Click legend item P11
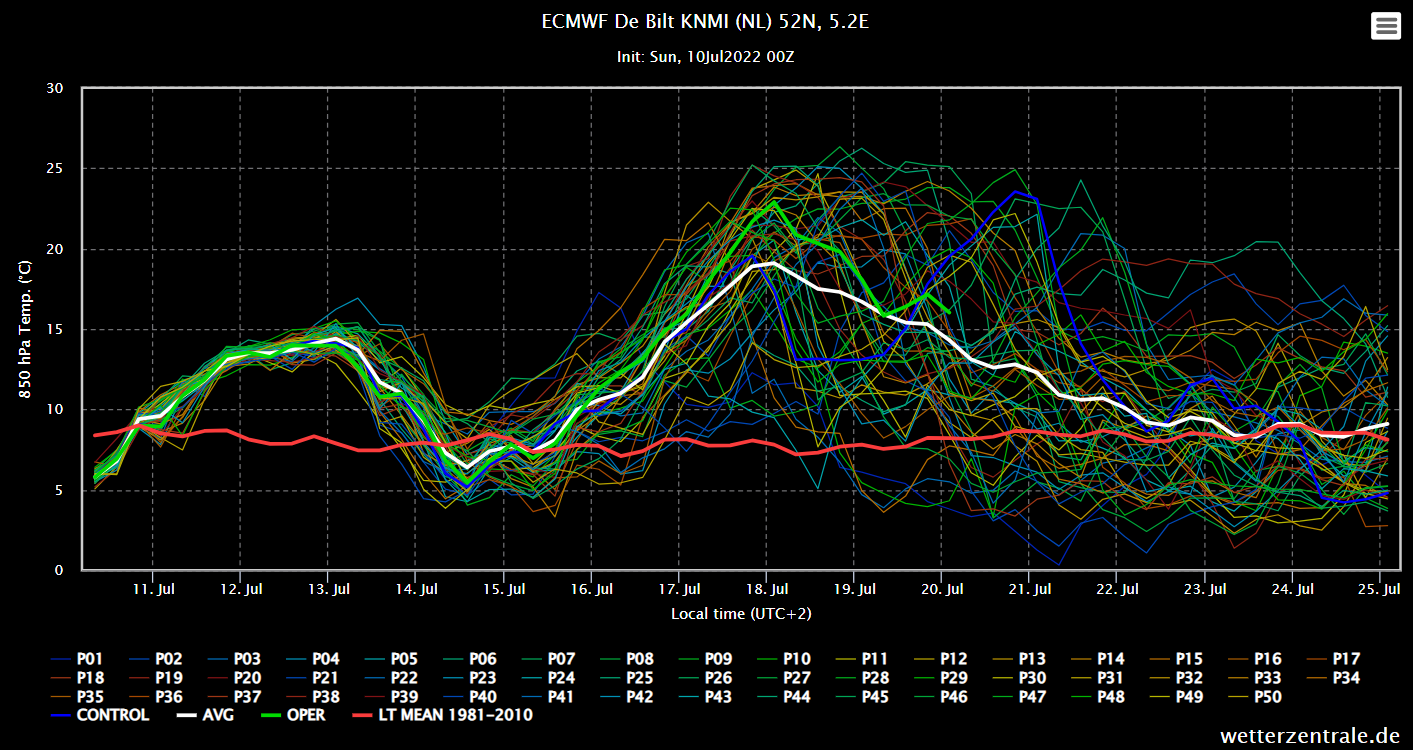This screenshot has width=1413, height=750. point(861,659)
